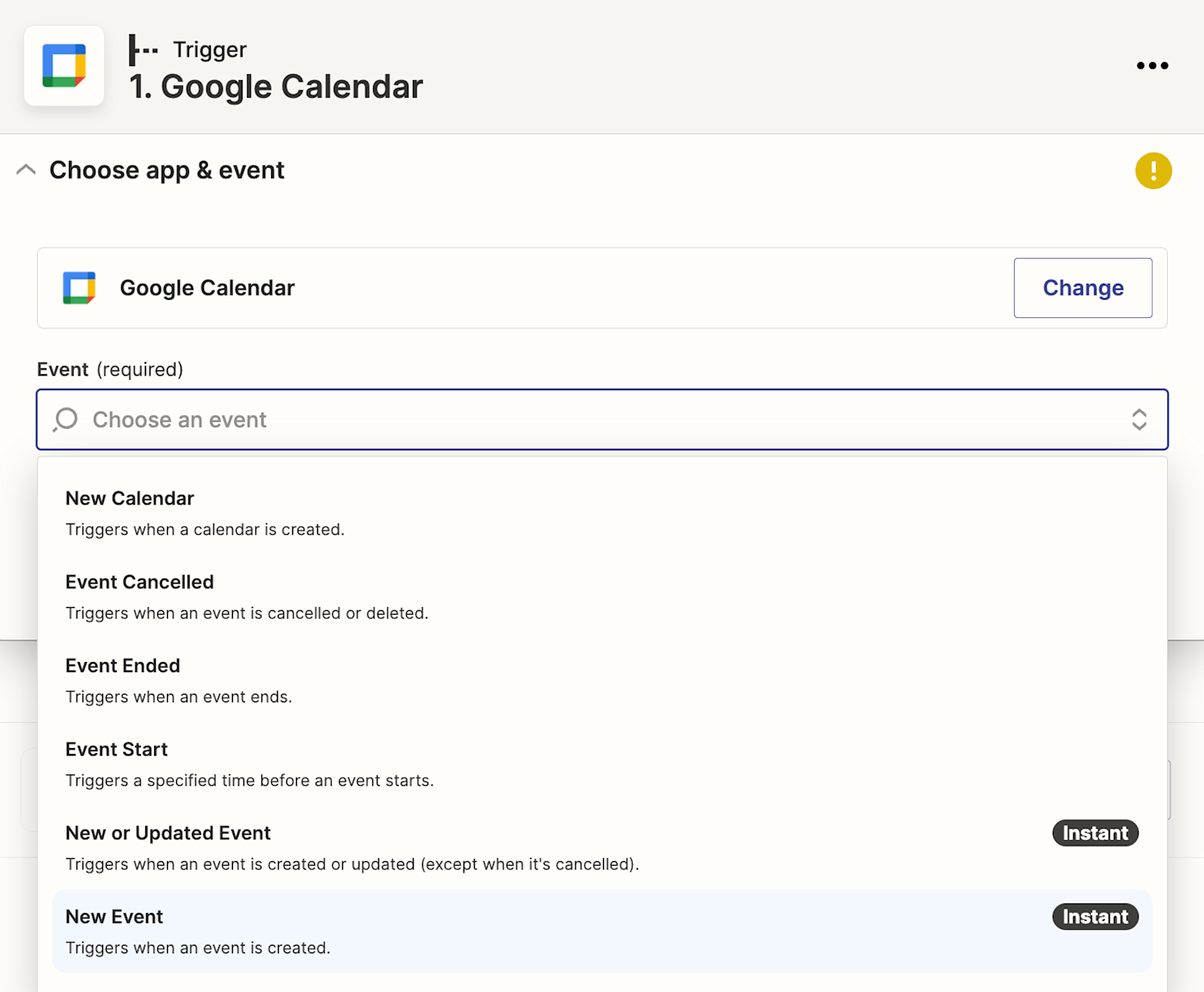The image size is (1204, 992).
Task: Click the search magnifier icon in event field
Action: point(65,419)
